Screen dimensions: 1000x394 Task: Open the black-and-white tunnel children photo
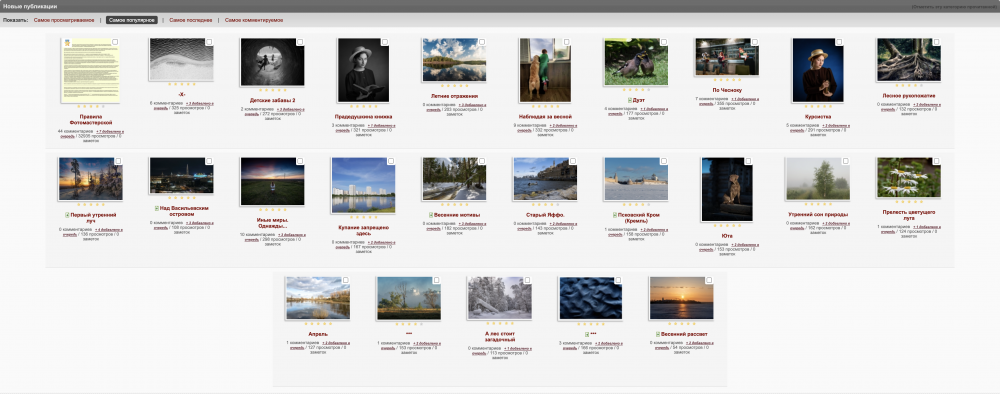pos(272,62)
